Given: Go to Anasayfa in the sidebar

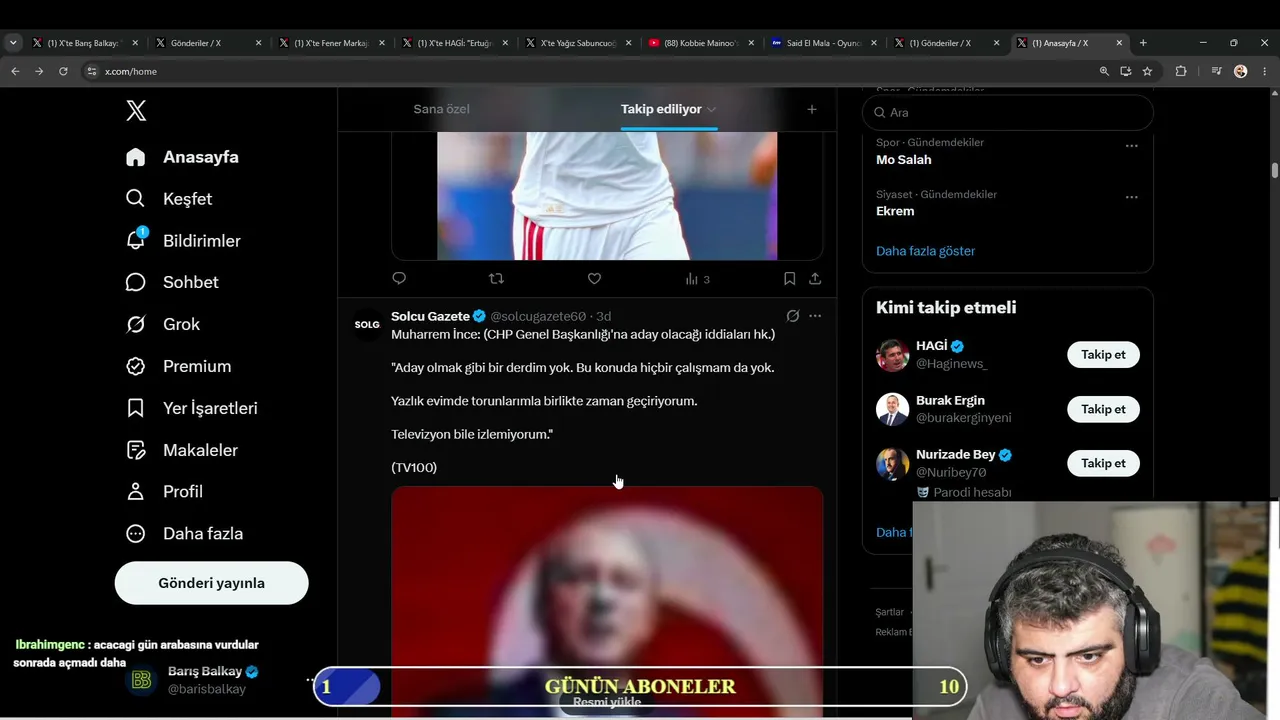Looking at the screenshot, I should click(x=182, y=157).
